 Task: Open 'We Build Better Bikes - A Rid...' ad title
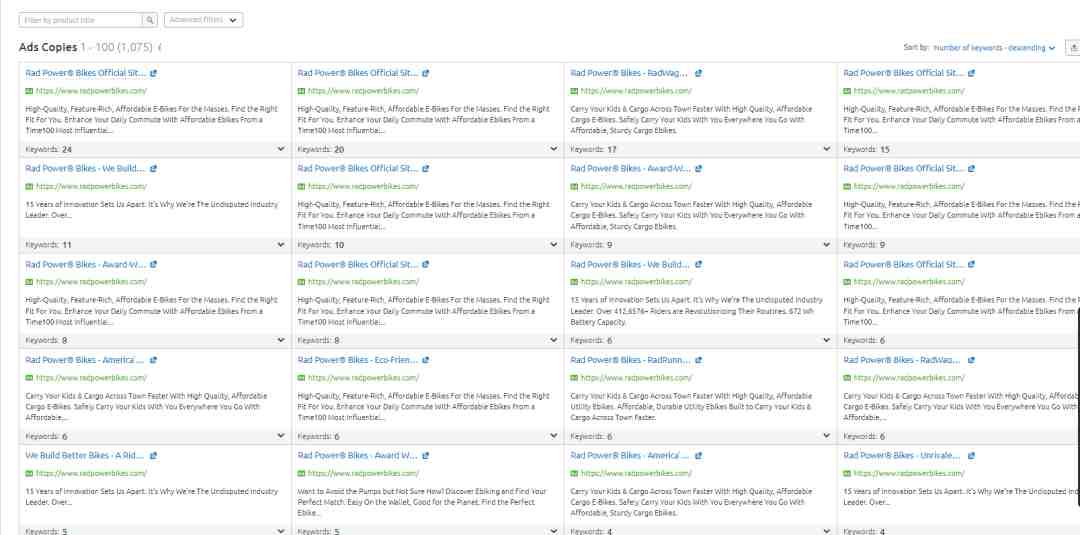[85, 456]
